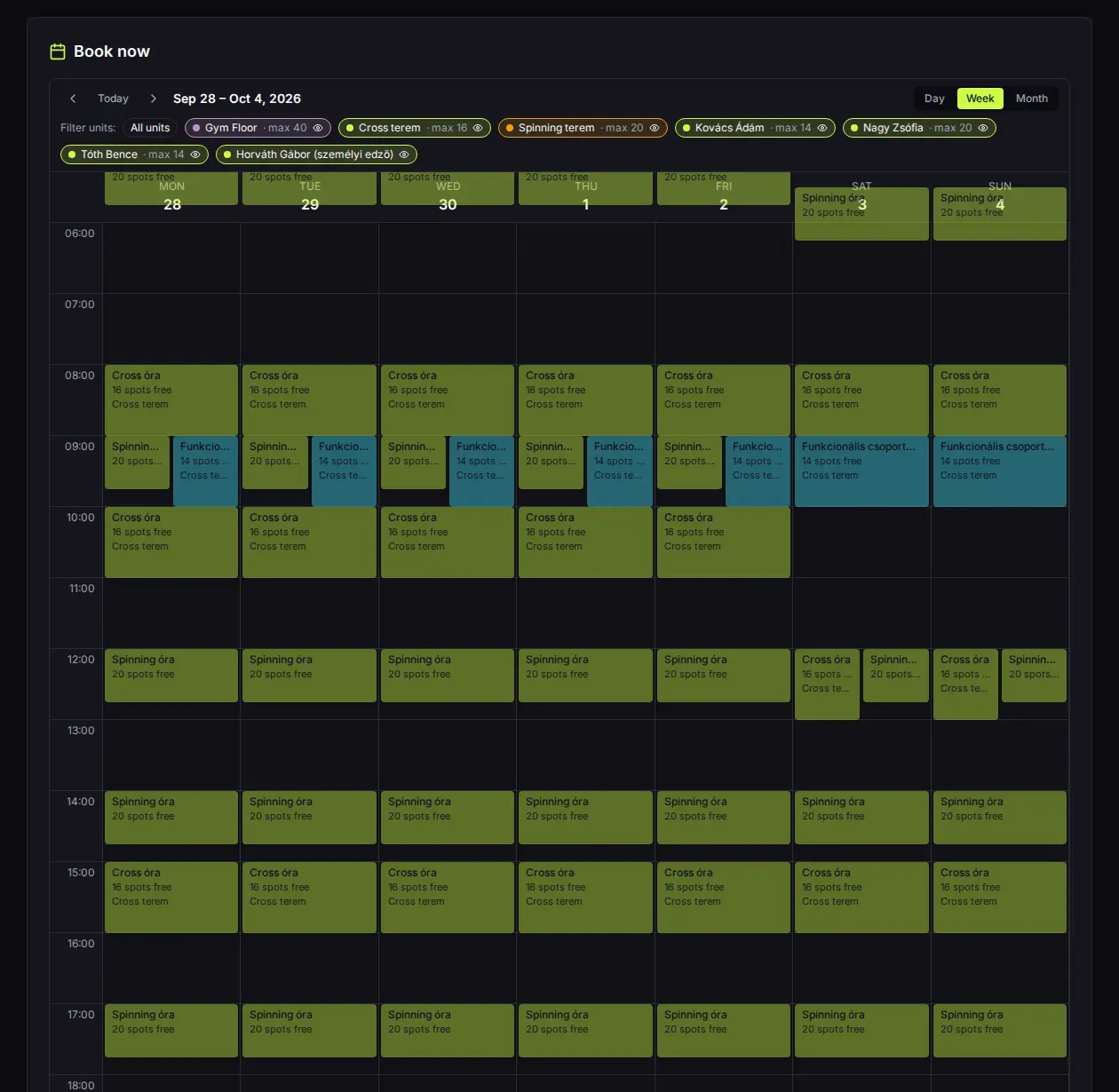Click the 16:00 time label
This screenshot has height=1092, width=1119.
81,944
